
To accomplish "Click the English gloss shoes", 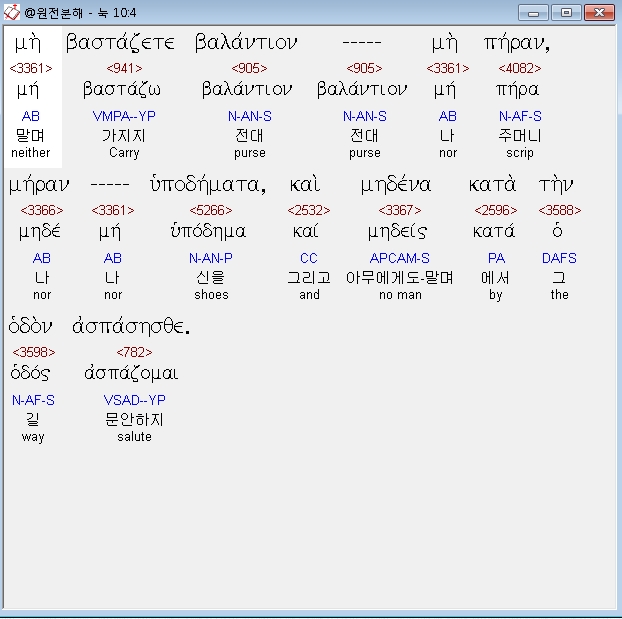I will click(x=211, y=295).
